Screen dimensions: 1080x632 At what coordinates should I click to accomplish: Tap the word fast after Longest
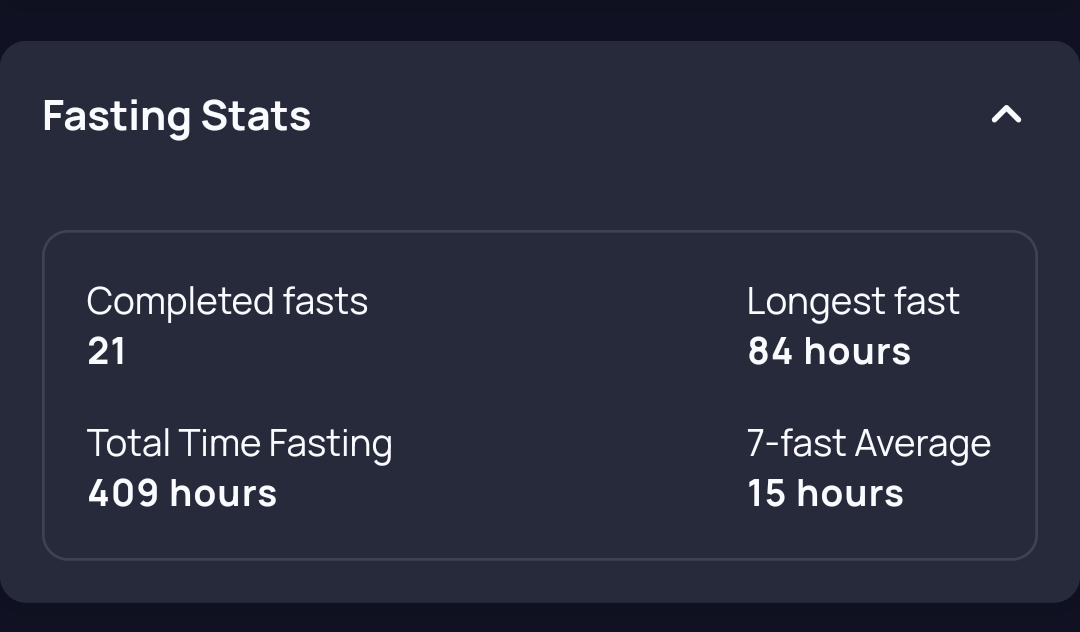click(x=927, y=301)
